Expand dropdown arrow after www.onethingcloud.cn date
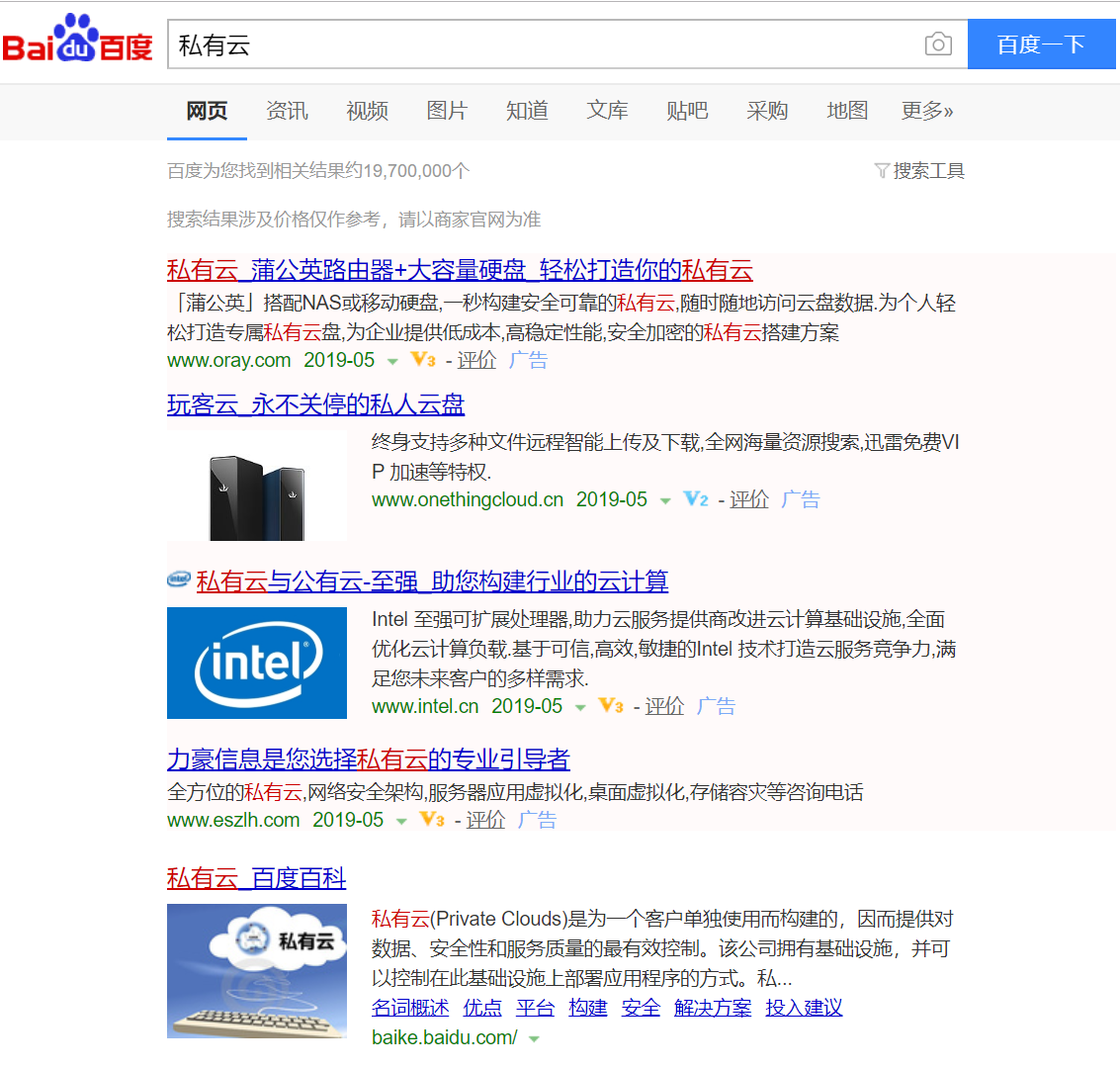Screen dimensions: 1120x1069 click(x=665, y=501)
